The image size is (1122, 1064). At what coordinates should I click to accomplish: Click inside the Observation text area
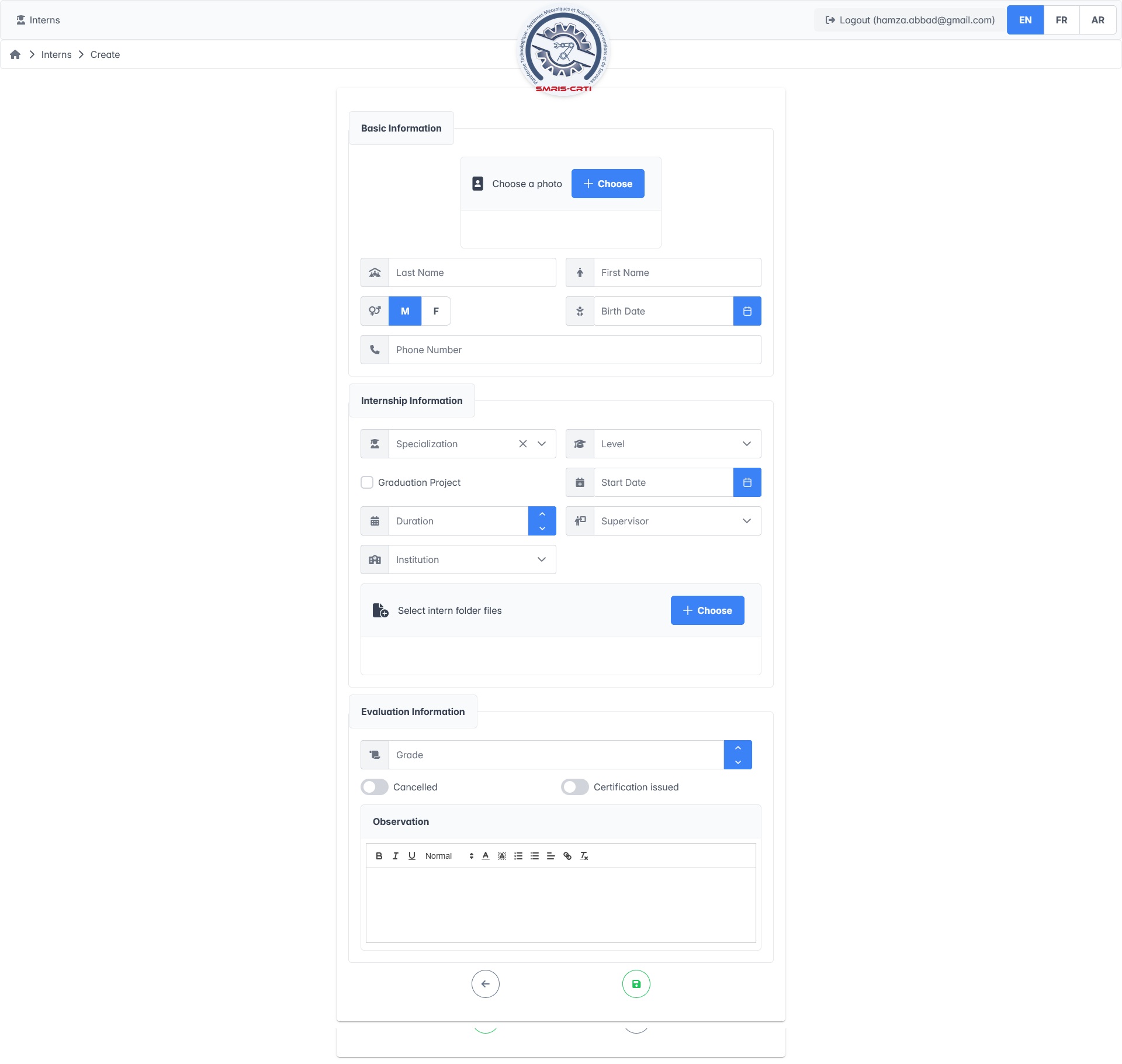pos(561,905)
